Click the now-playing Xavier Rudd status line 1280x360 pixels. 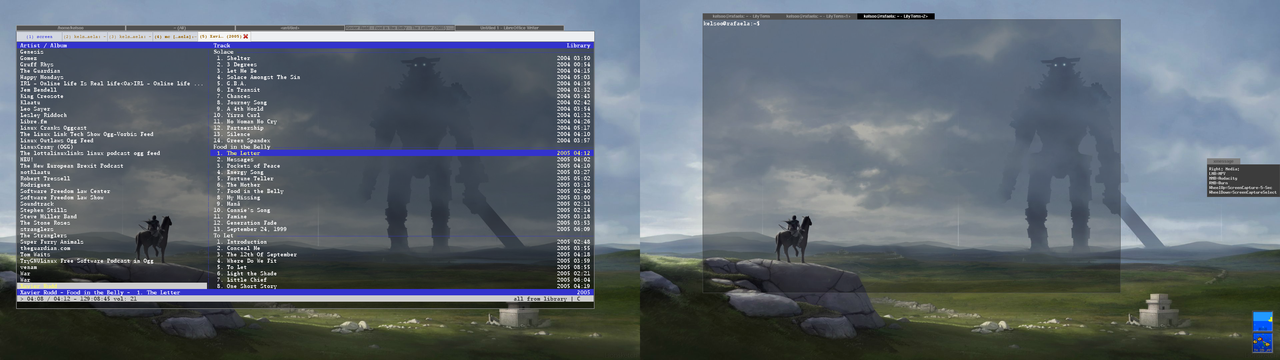pyautogui.click(x=305, y=293)
